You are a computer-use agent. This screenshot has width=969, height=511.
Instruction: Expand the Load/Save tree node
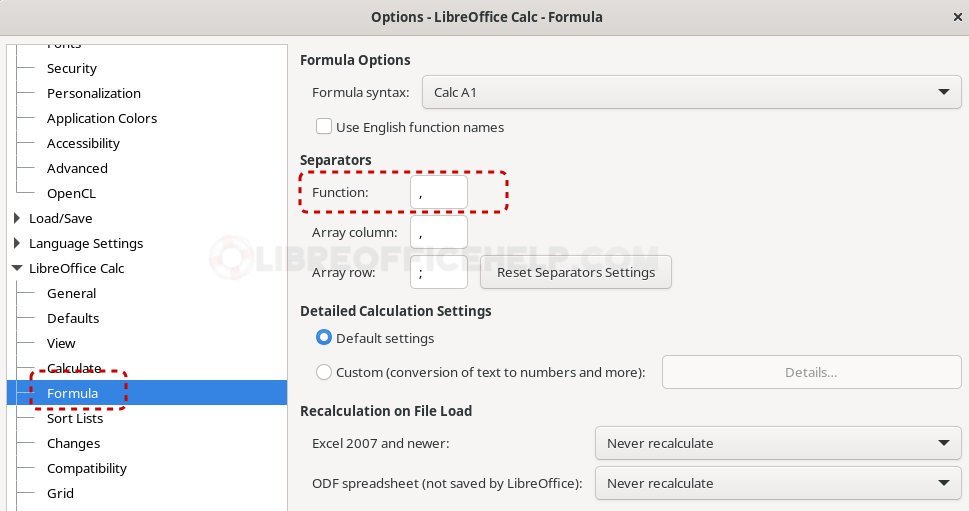[17, 217]
